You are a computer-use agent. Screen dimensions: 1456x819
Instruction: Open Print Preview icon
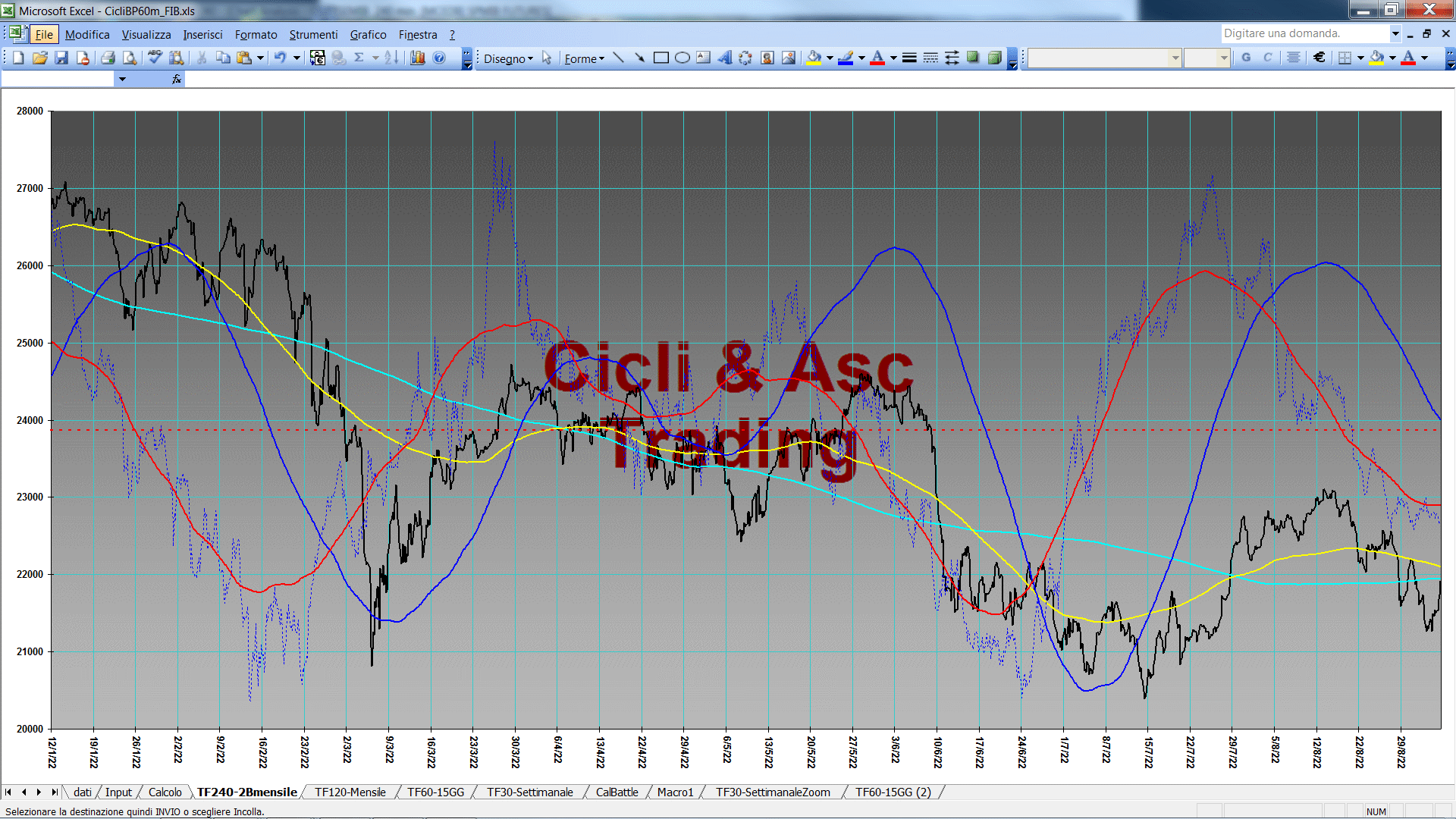pyautogui.click(x=130, y=58)
